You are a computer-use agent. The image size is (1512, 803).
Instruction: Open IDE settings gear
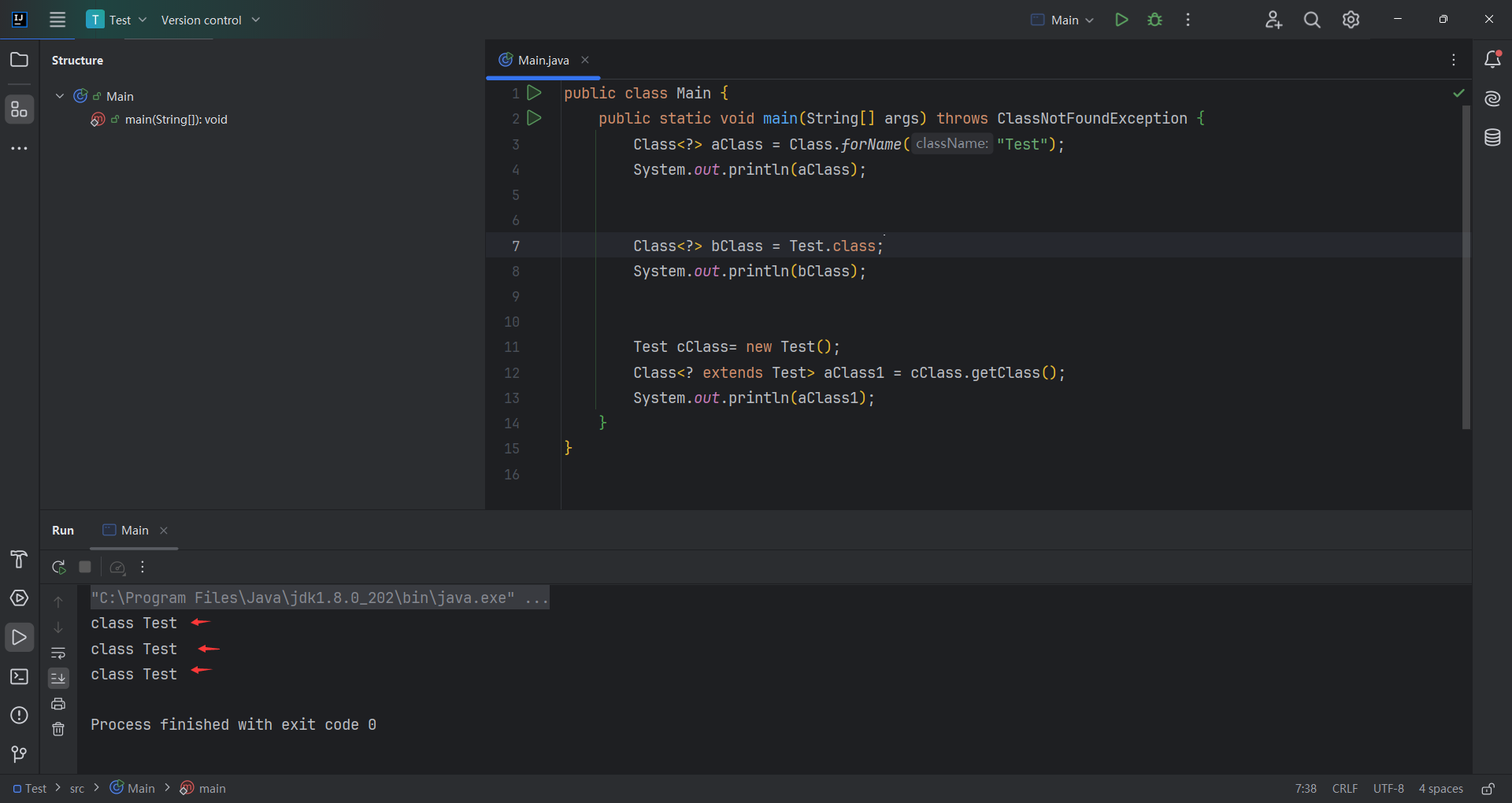click(x=1351, y=20)
